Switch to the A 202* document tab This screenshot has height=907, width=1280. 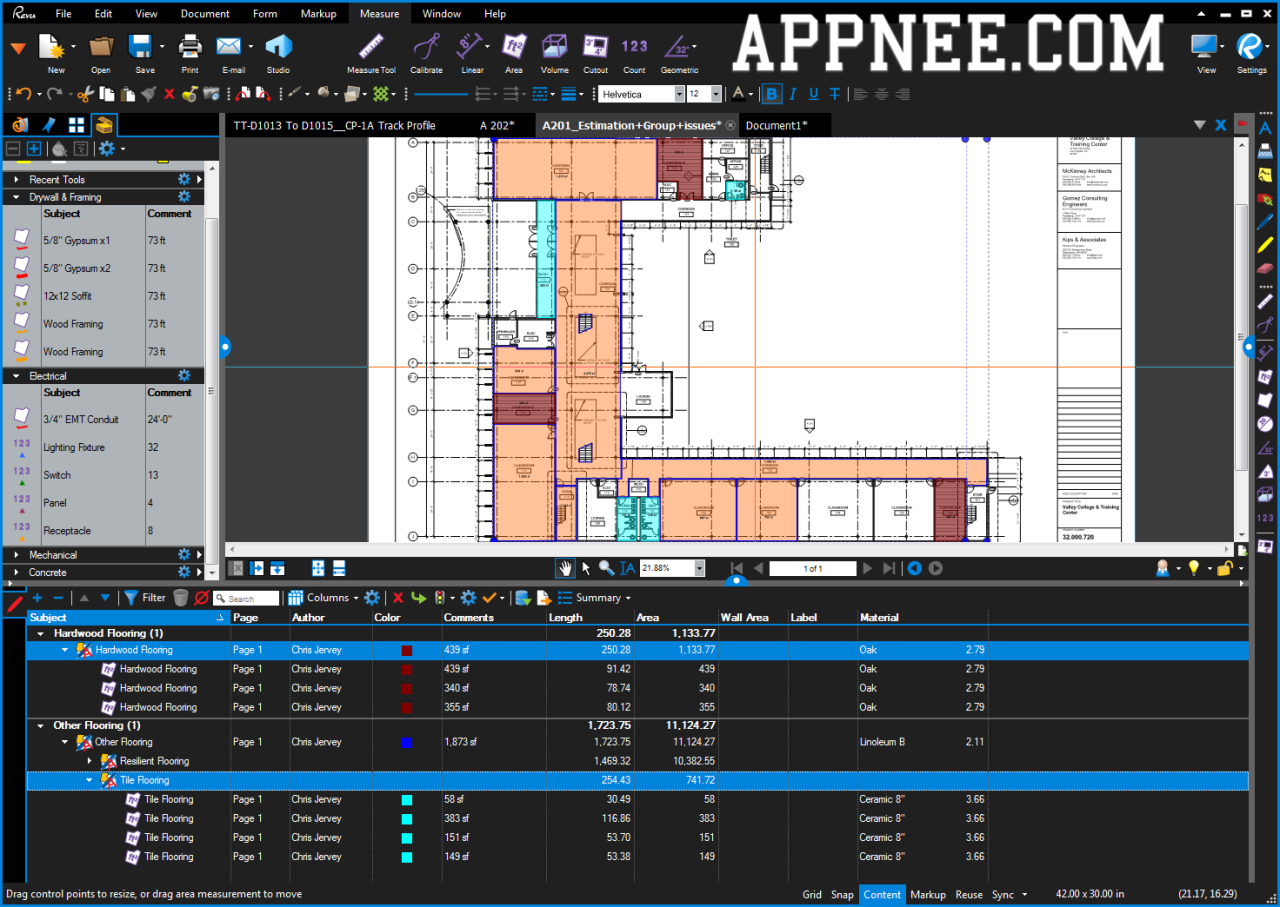coord(497,125)
